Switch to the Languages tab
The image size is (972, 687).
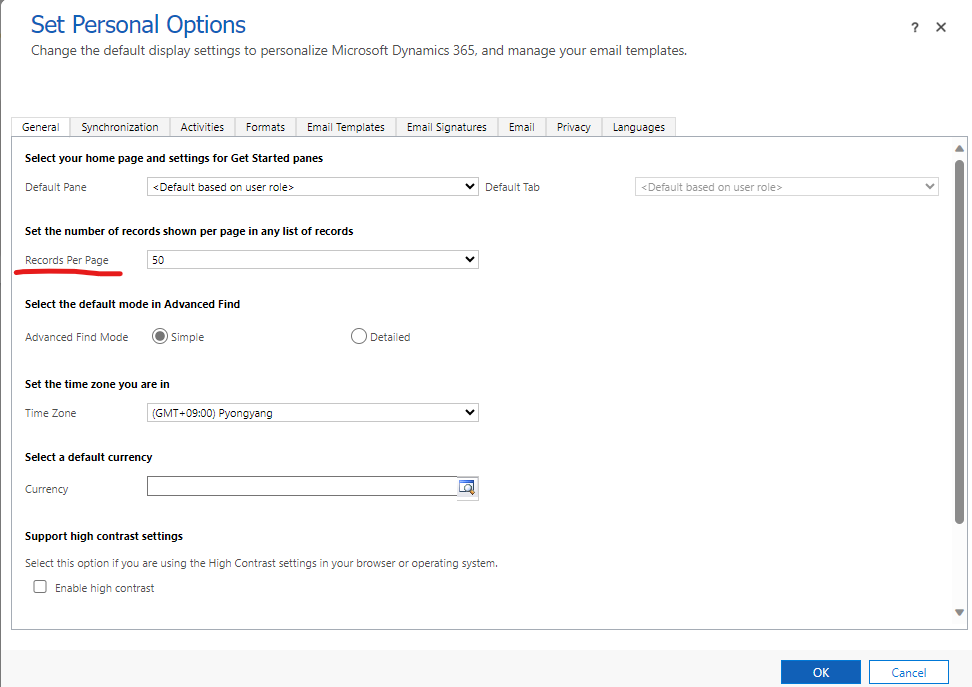[x=639, y=127]
